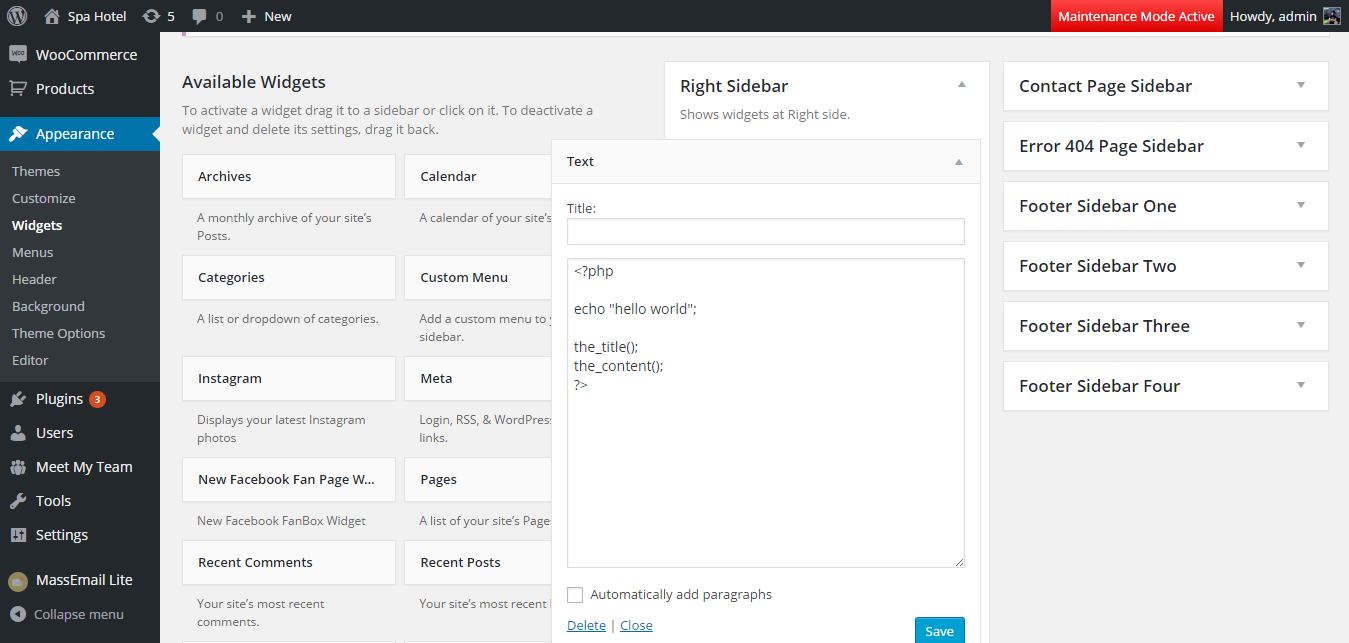This screenshot has width=1349, height=643.
Task: Expand the Contact Page Sidebar panel
Action: pyautogui.click(x=1301, y=86)
